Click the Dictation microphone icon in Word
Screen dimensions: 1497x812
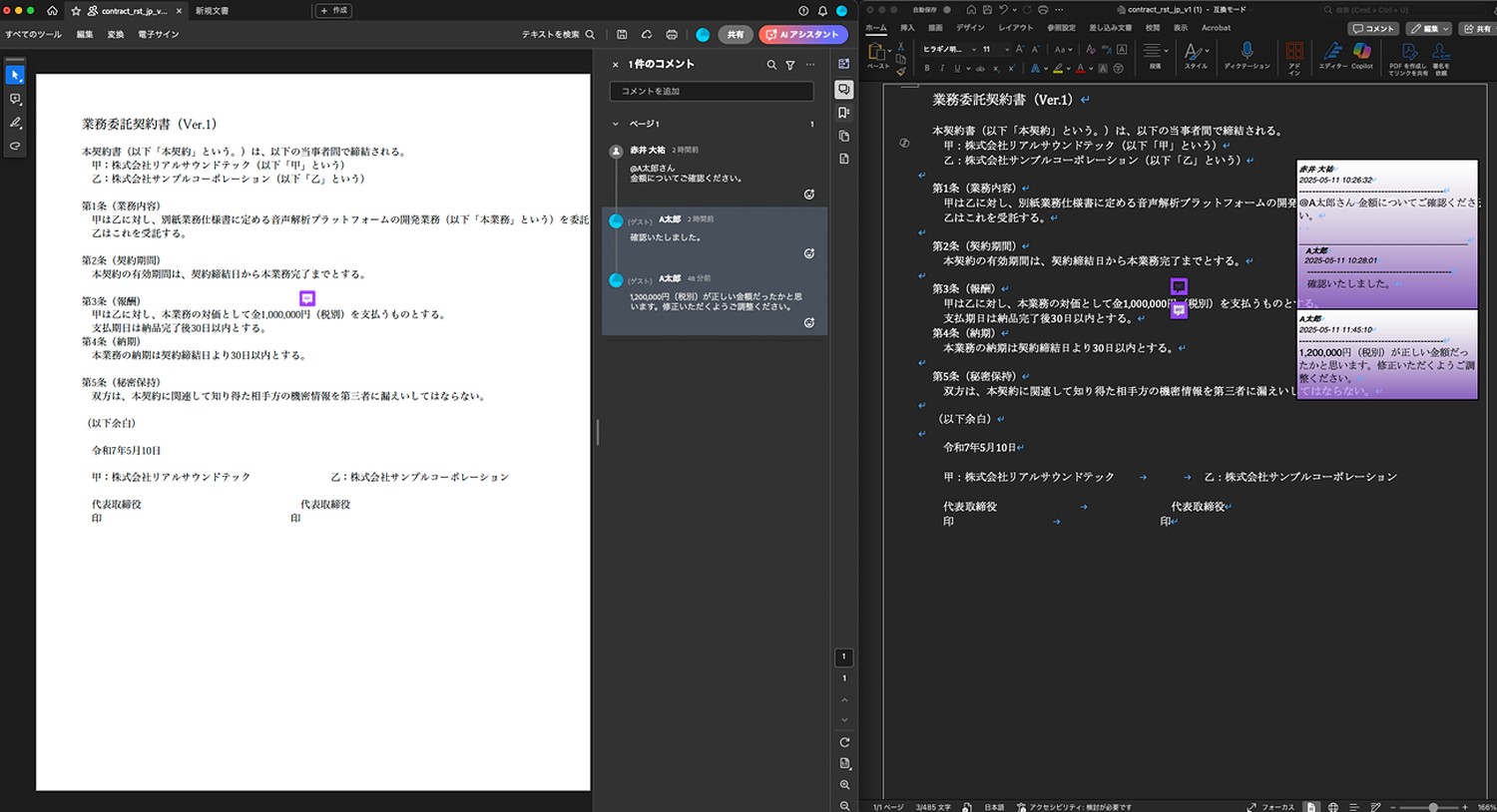1247,51
